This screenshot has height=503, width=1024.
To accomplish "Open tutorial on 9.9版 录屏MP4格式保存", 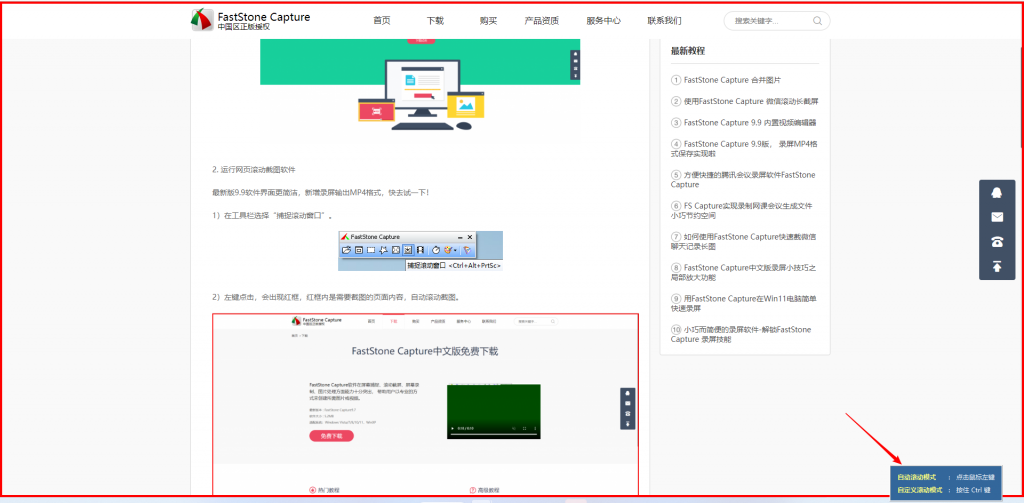I will [744, 148].
